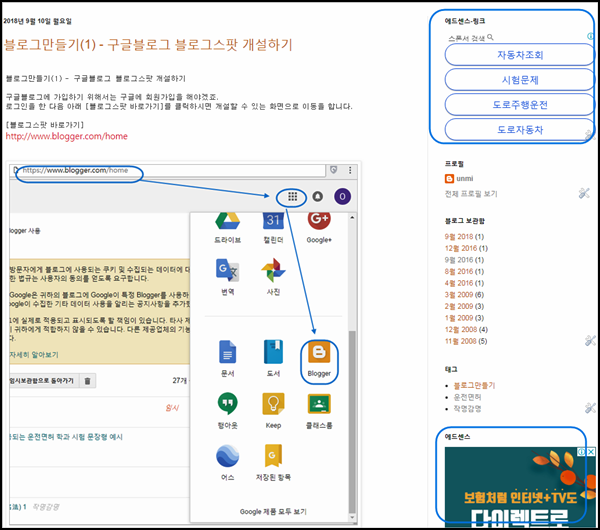Open the Google+ app icon
This screenshot has height=530, width=600.
click(319, 220)
